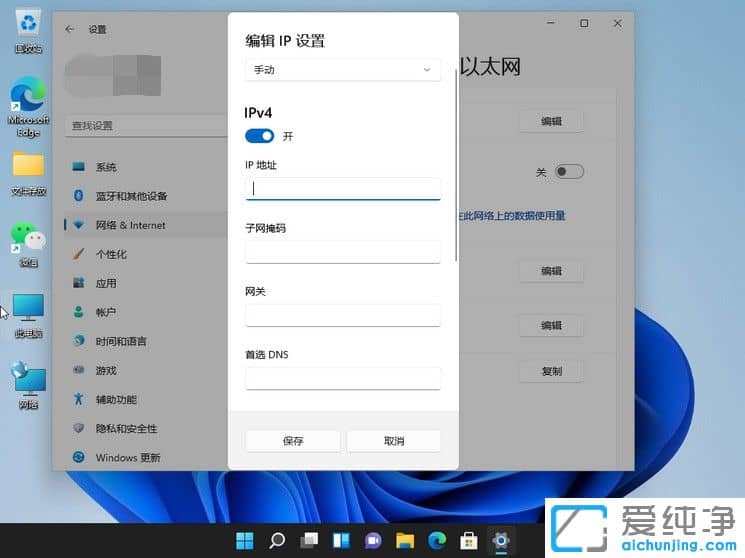The height and width of the screenshot is (558, 745).
Task: Open 蓝牙和其他设备 in the Settings sidebar
Action: 146,196
